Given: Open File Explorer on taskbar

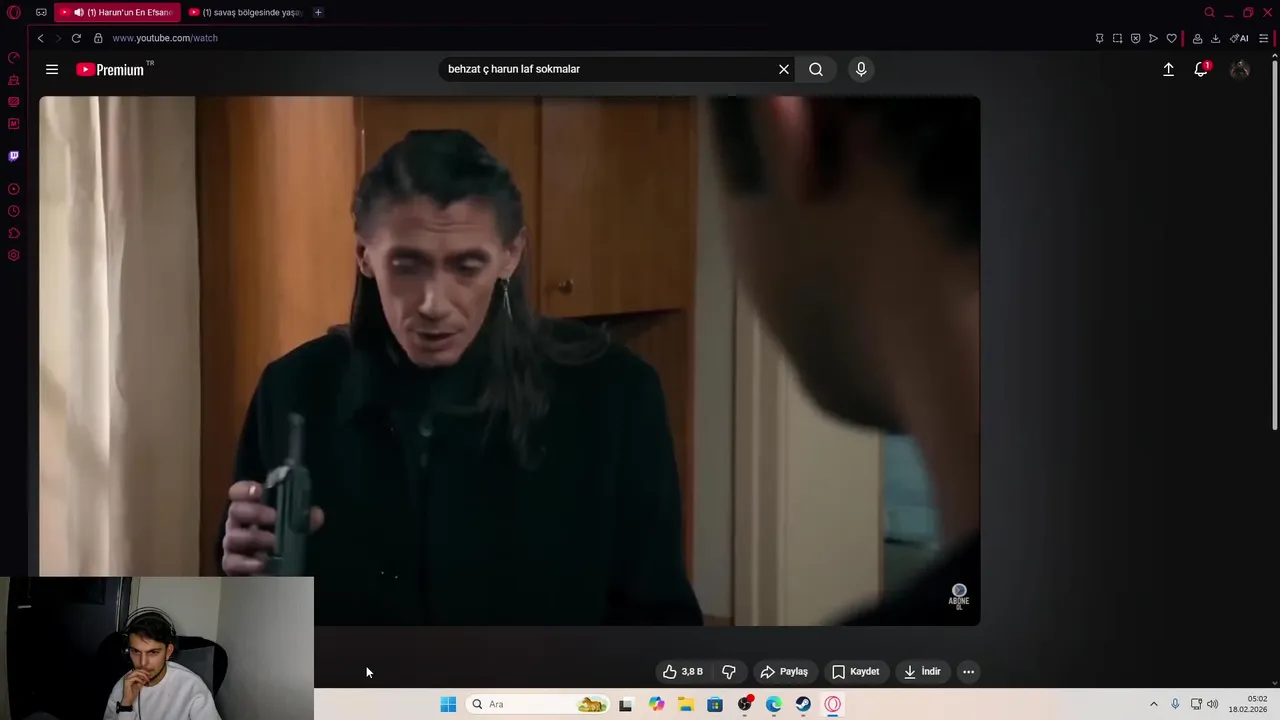Looking at the screenshot, I should tap(685, 704).
